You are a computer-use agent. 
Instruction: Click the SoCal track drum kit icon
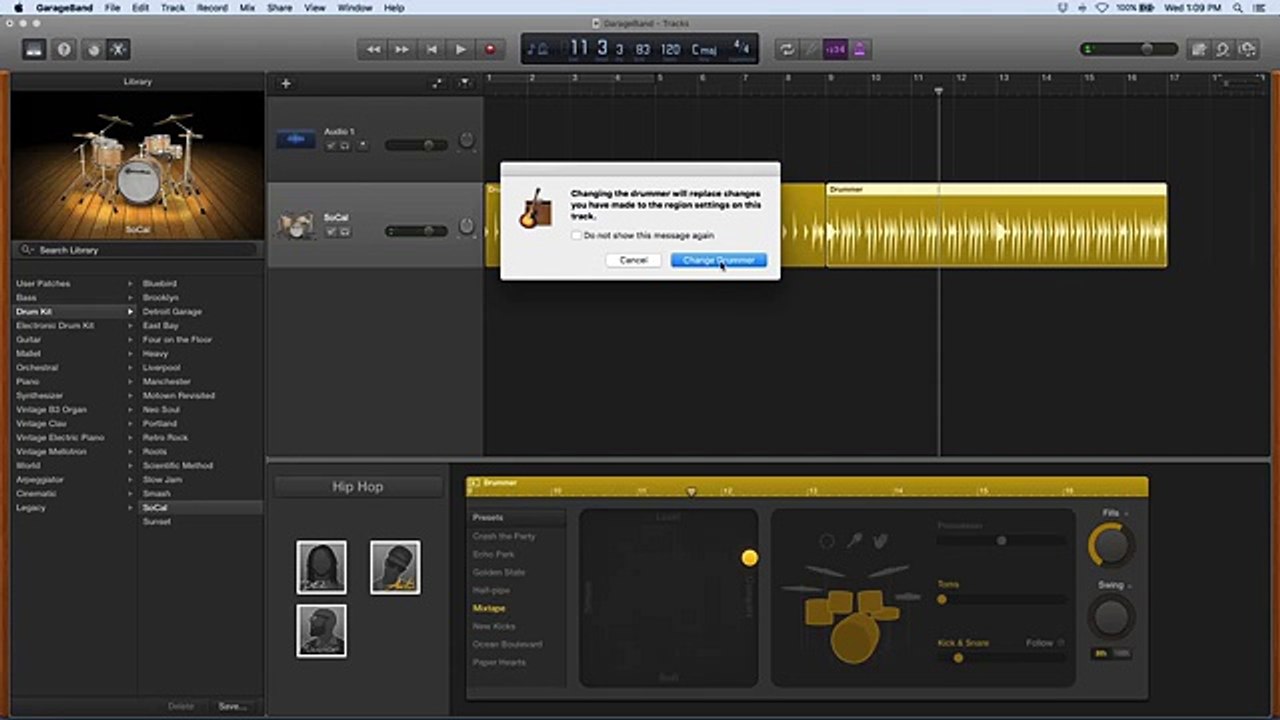tap(296, 225)
